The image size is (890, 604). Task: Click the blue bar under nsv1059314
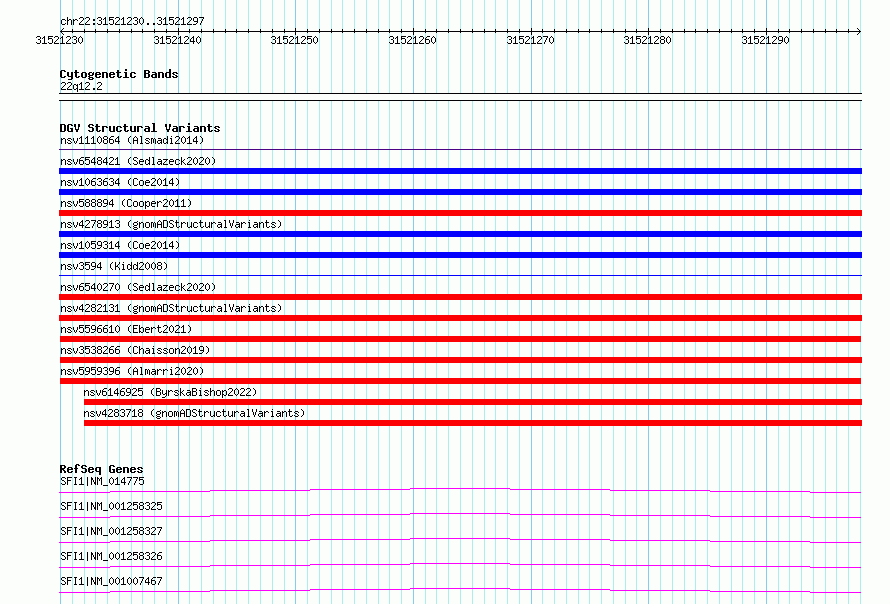pyautogui.click(x=460, y=255)
